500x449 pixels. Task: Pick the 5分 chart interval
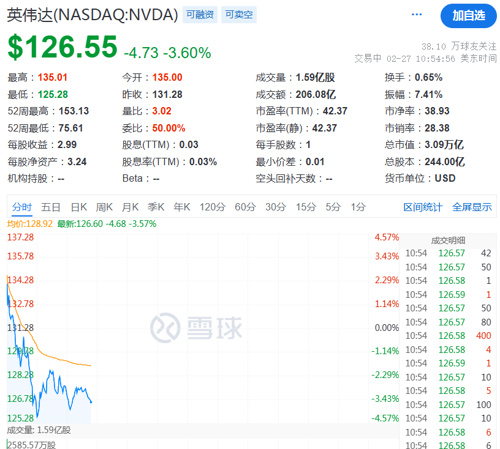333,207
